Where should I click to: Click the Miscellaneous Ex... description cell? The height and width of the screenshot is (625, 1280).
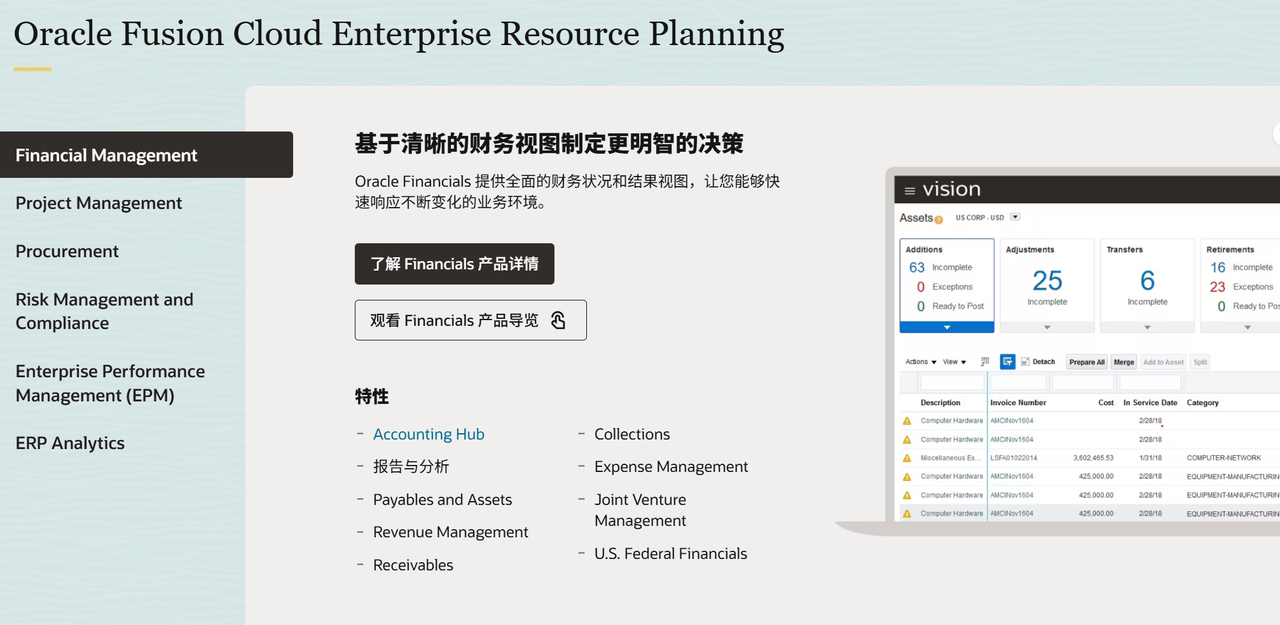click(951, 458)
